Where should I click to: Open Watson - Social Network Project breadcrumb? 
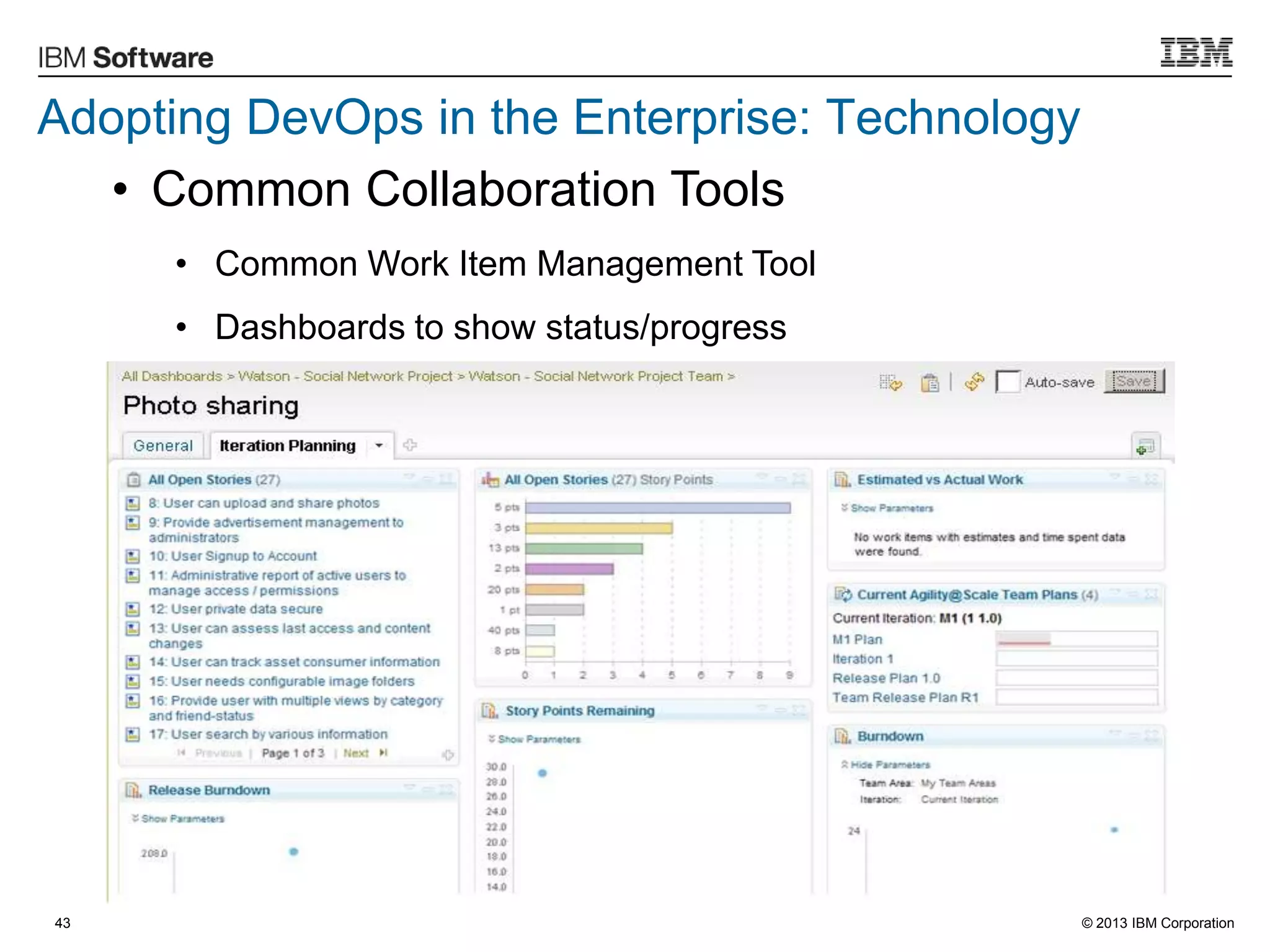click(345, 376)
